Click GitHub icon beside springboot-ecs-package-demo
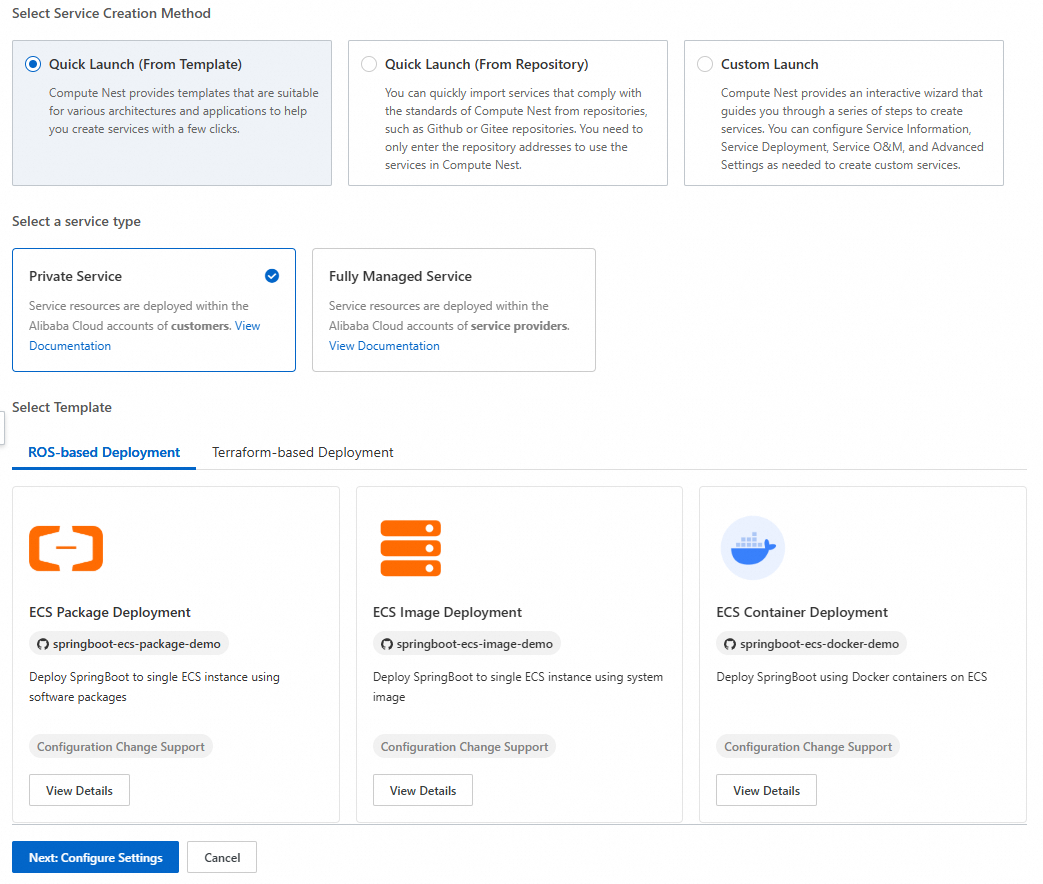1043x884 pixels. 43,644
